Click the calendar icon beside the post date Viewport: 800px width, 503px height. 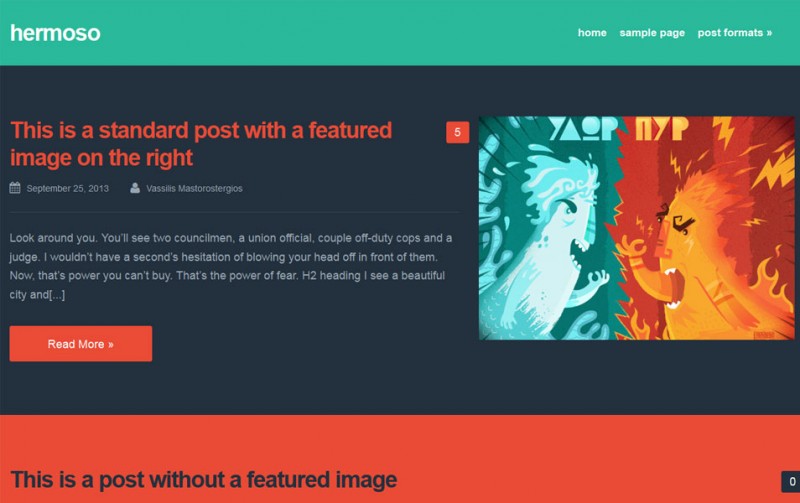pyautogui.click(x=15, y=188)
